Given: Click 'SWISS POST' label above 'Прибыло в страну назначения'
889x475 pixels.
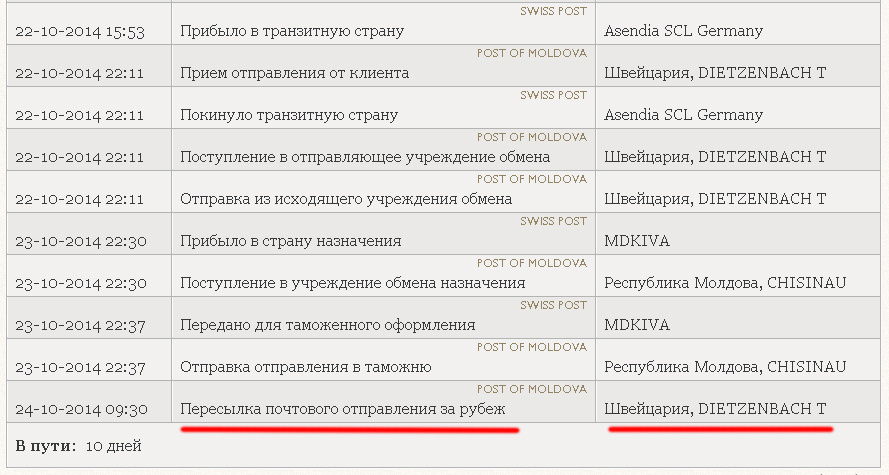Looking at the screenshot, I should (x=553, y=221).
